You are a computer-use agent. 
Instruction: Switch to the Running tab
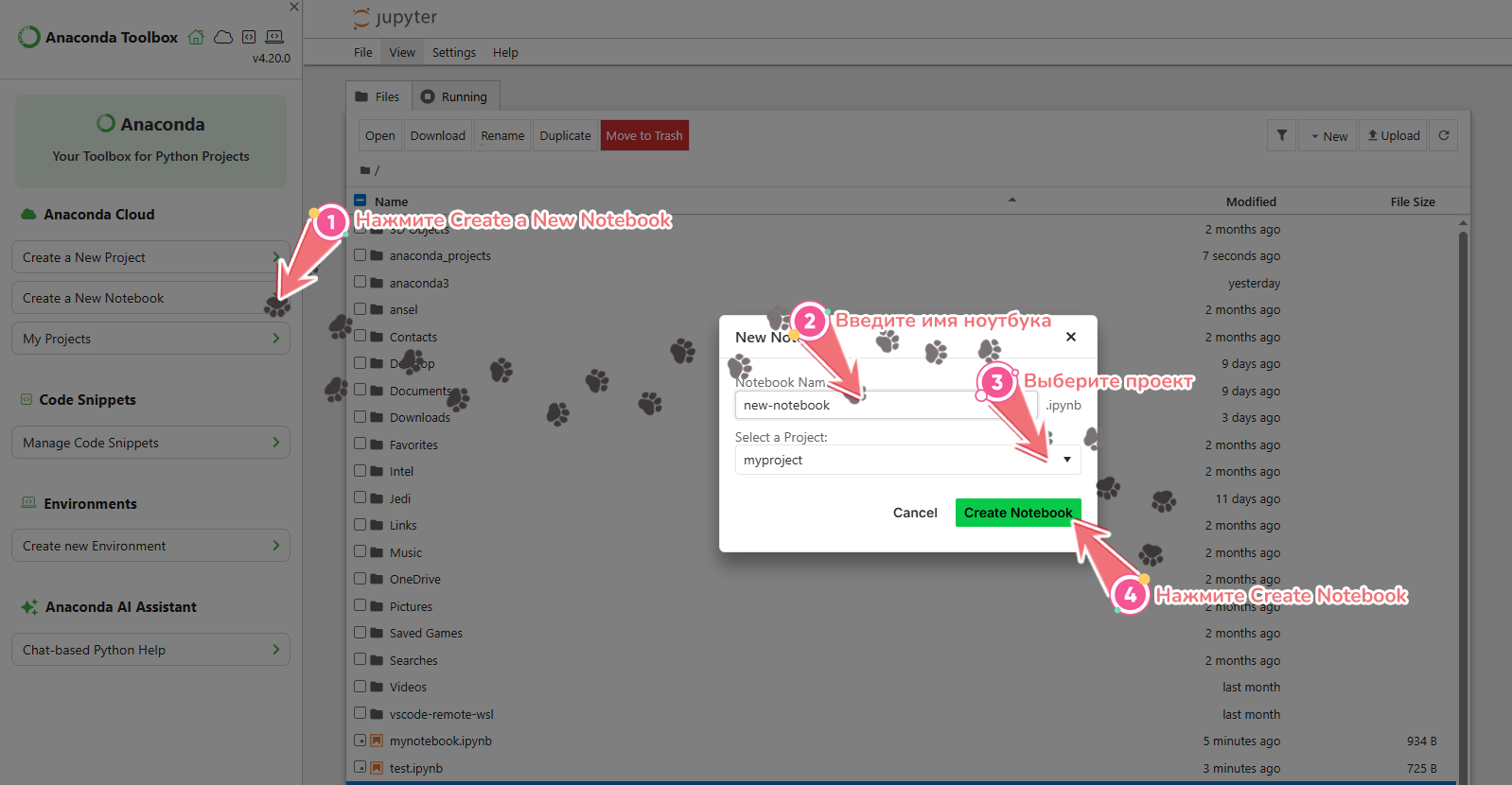(454, 96)
